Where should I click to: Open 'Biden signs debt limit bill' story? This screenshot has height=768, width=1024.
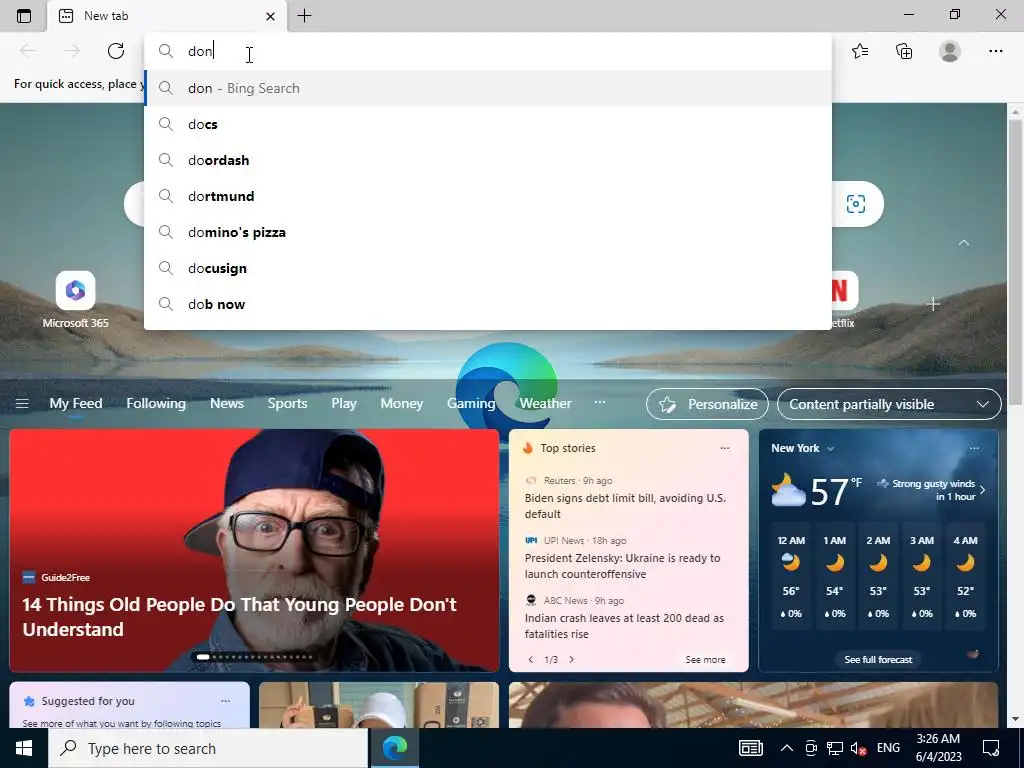pos(625,506)
